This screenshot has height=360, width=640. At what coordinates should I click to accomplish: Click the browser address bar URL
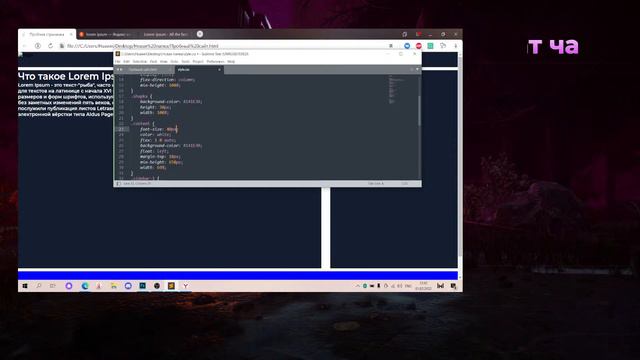(143, 46)
